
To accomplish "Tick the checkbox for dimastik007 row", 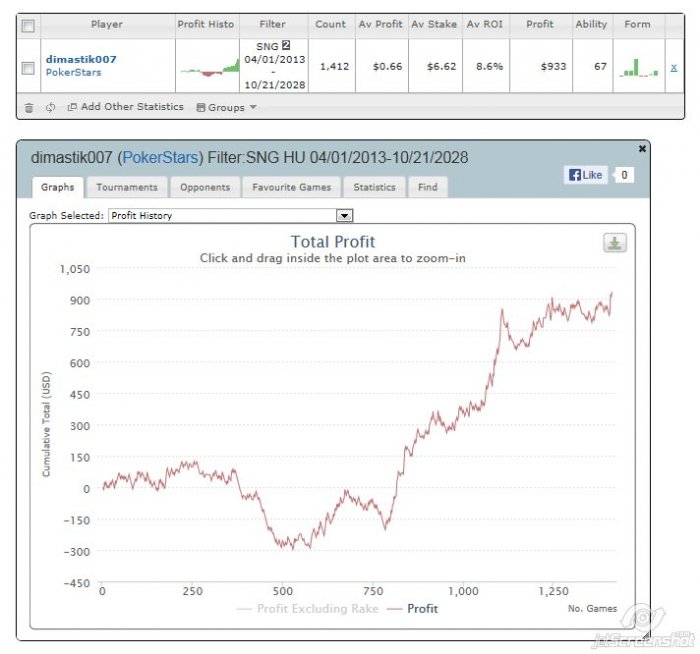I will pyautogui.click(x=28, y=68).
